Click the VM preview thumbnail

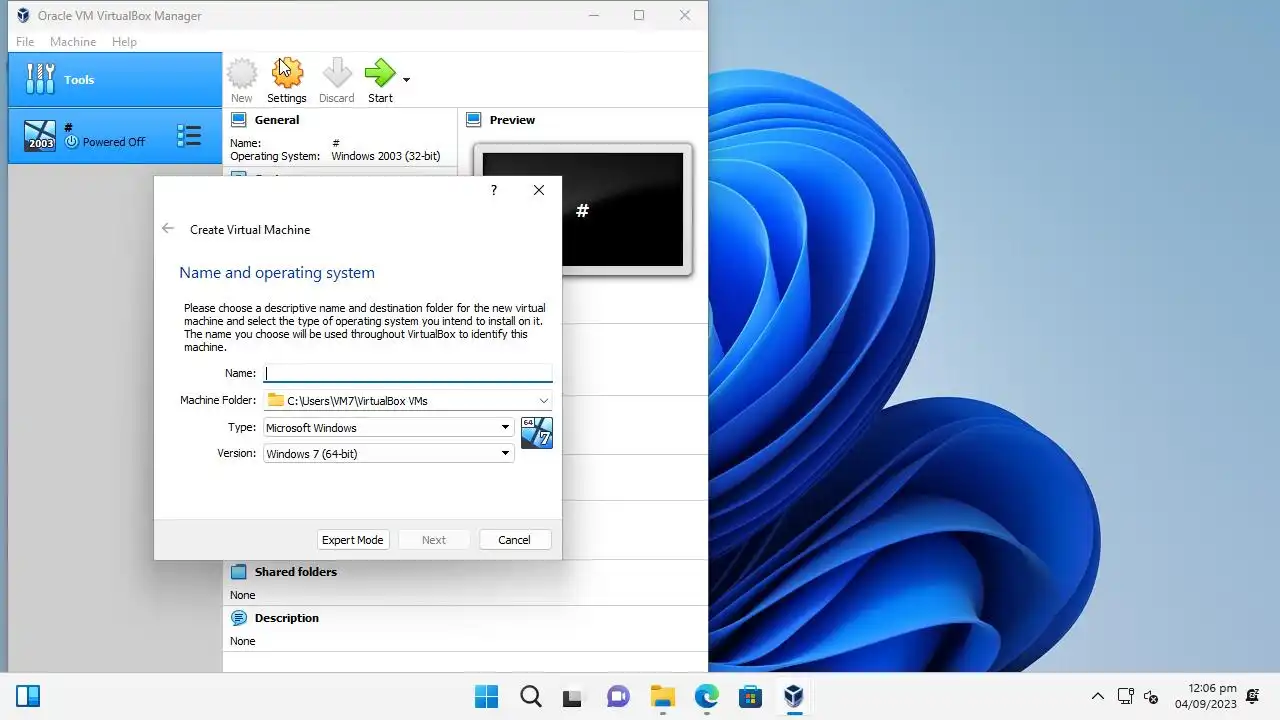(x=582, y=210)
